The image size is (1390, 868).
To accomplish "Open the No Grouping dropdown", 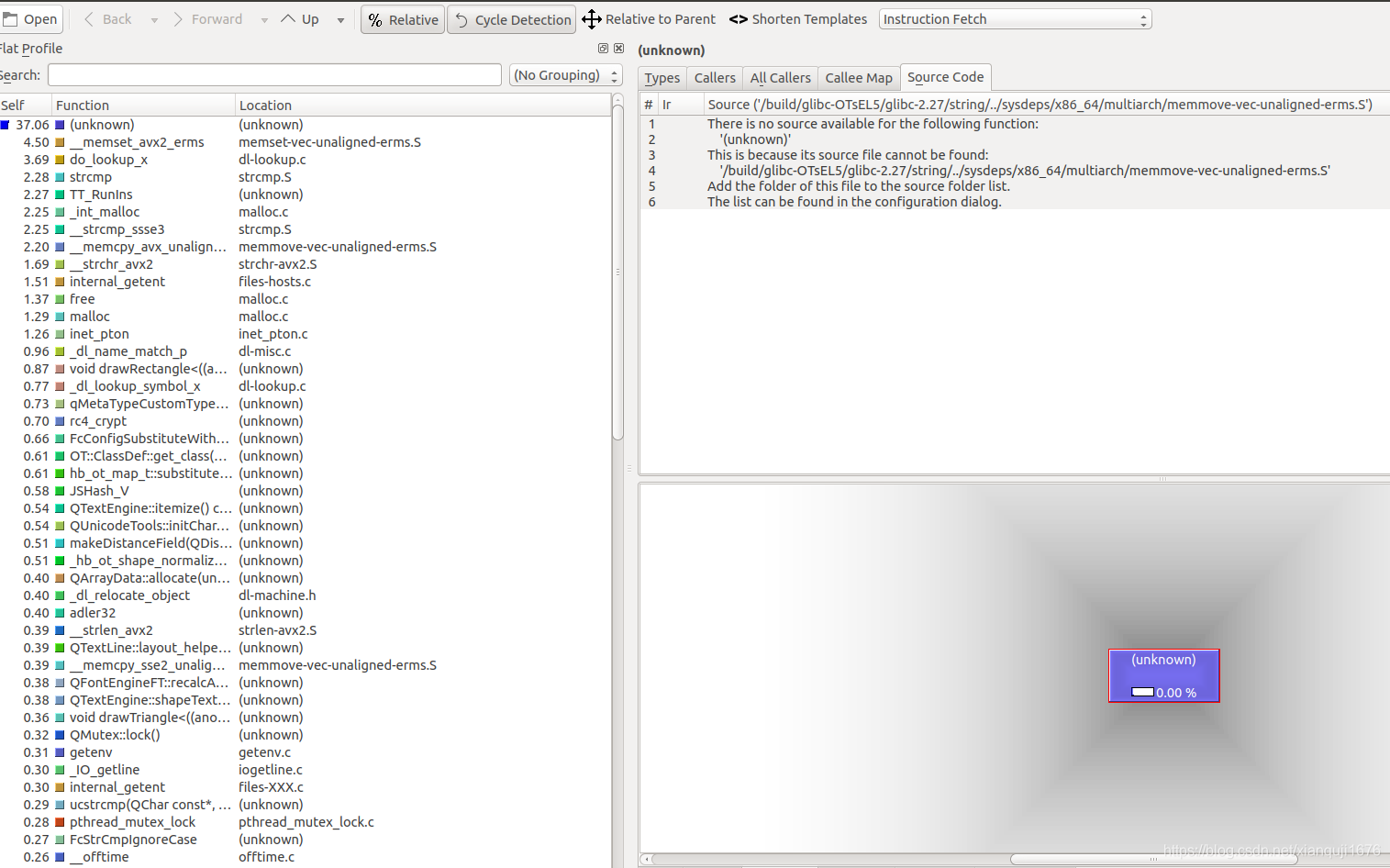I will click(x=565, y=75).
